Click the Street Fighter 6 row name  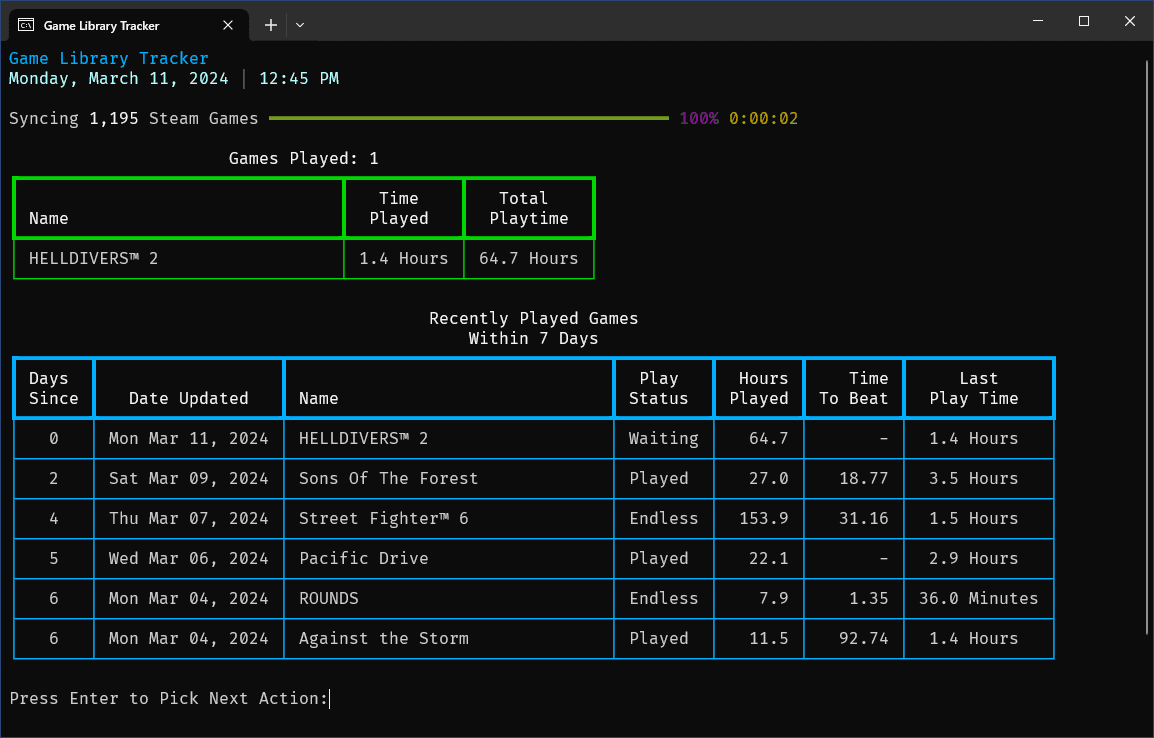pyautogui.click(x=383, y=518)
